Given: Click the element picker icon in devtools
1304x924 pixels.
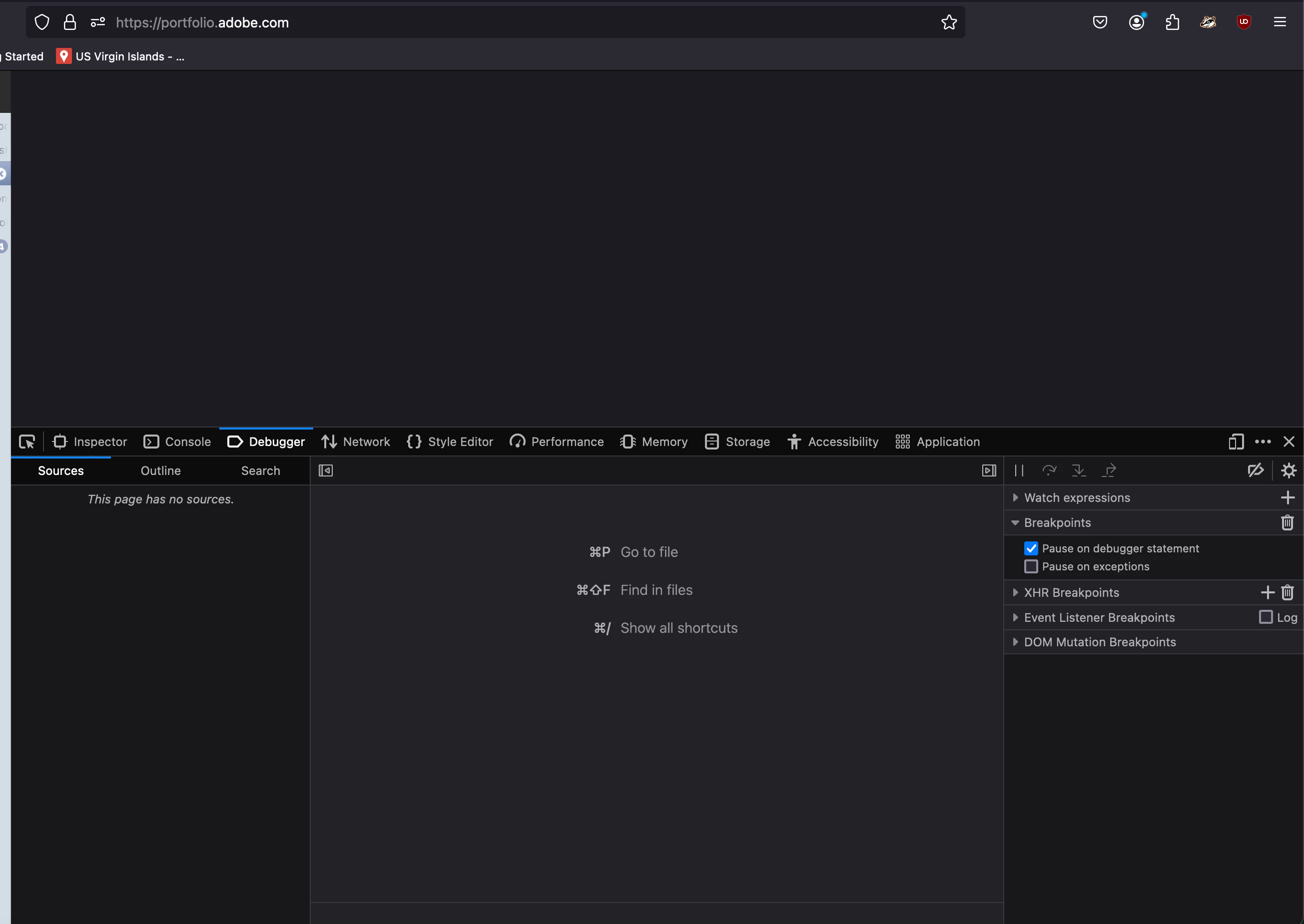Looking at the screenshot, I should (27, 442).
